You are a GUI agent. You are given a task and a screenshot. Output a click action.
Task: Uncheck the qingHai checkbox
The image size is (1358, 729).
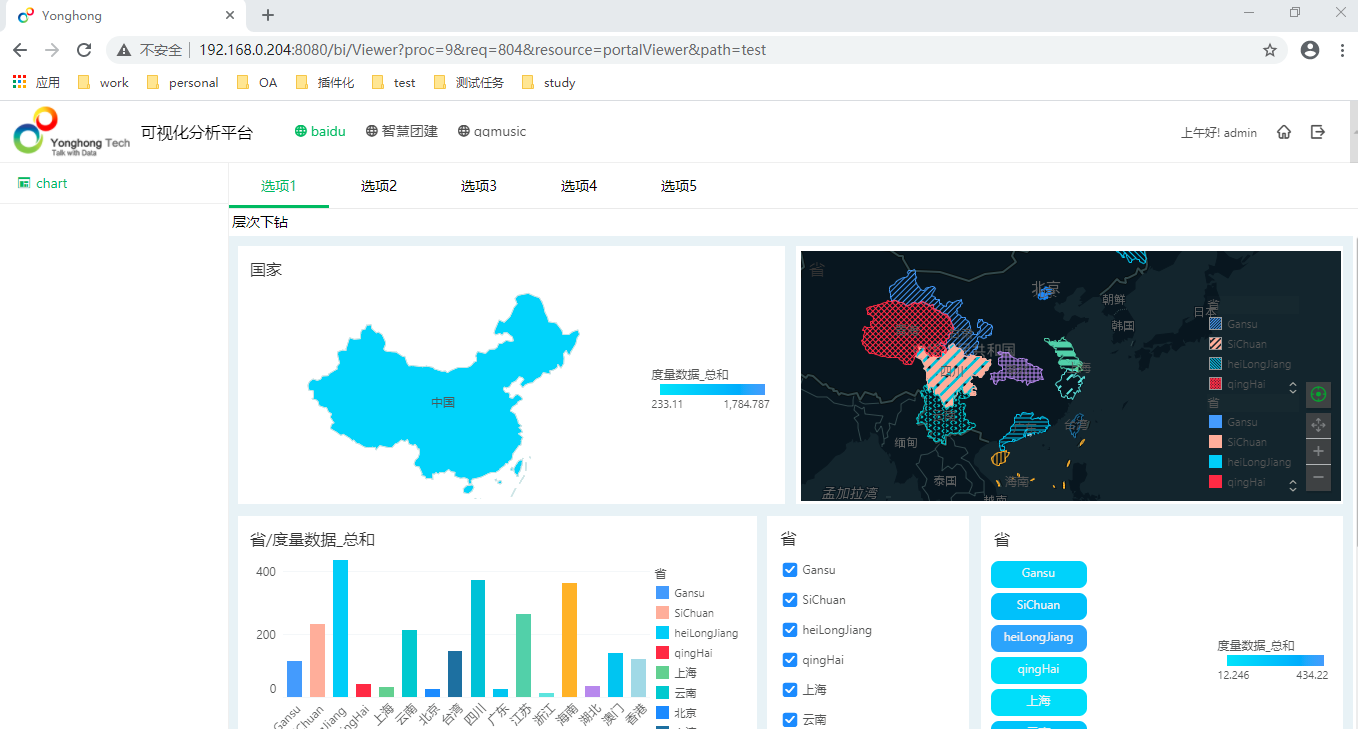click(x=790, y=660)
